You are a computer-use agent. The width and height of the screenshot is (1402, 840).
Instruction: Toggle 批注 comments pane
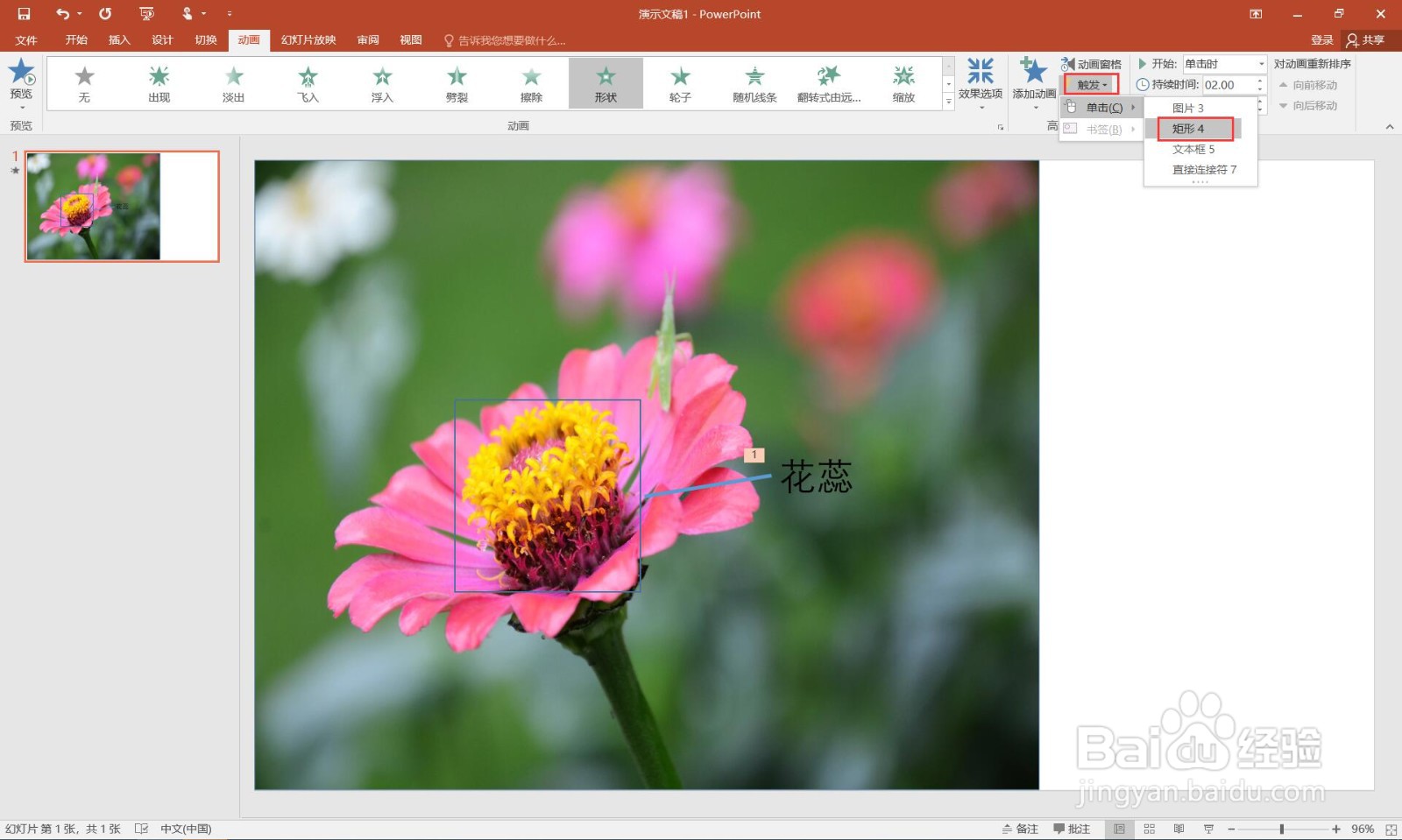point(1072,829)
